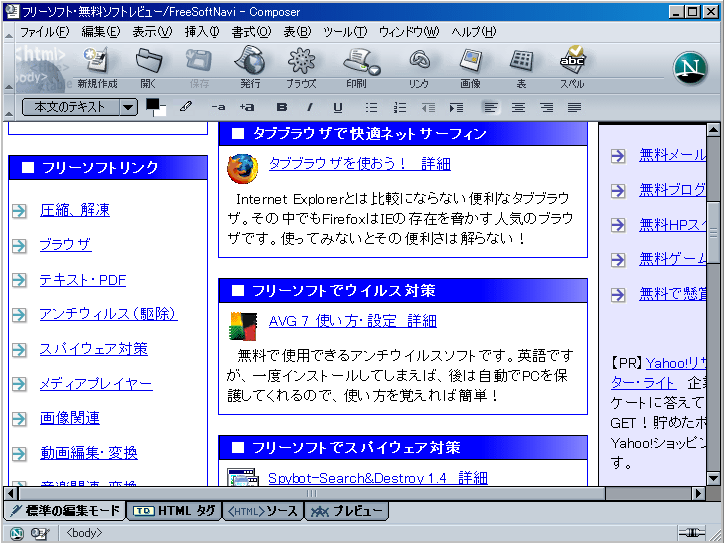
Task: Click the アンチウィルス(駆除) link
Action: pyautogui.click(x=109, y=314)
